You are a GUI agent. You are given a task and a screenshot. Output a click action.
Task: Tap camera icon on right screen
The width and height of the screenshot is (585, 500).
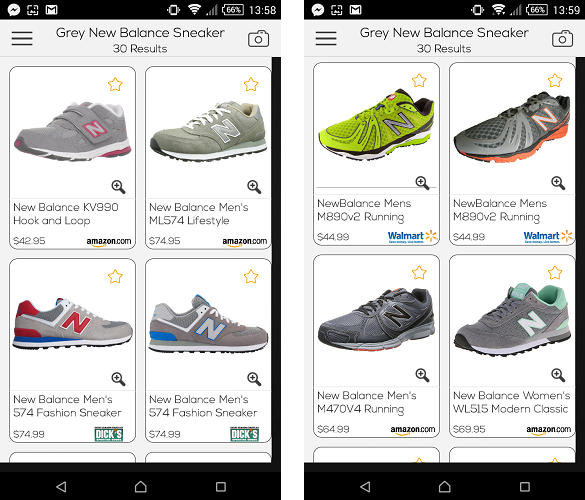tap(562, 39)
